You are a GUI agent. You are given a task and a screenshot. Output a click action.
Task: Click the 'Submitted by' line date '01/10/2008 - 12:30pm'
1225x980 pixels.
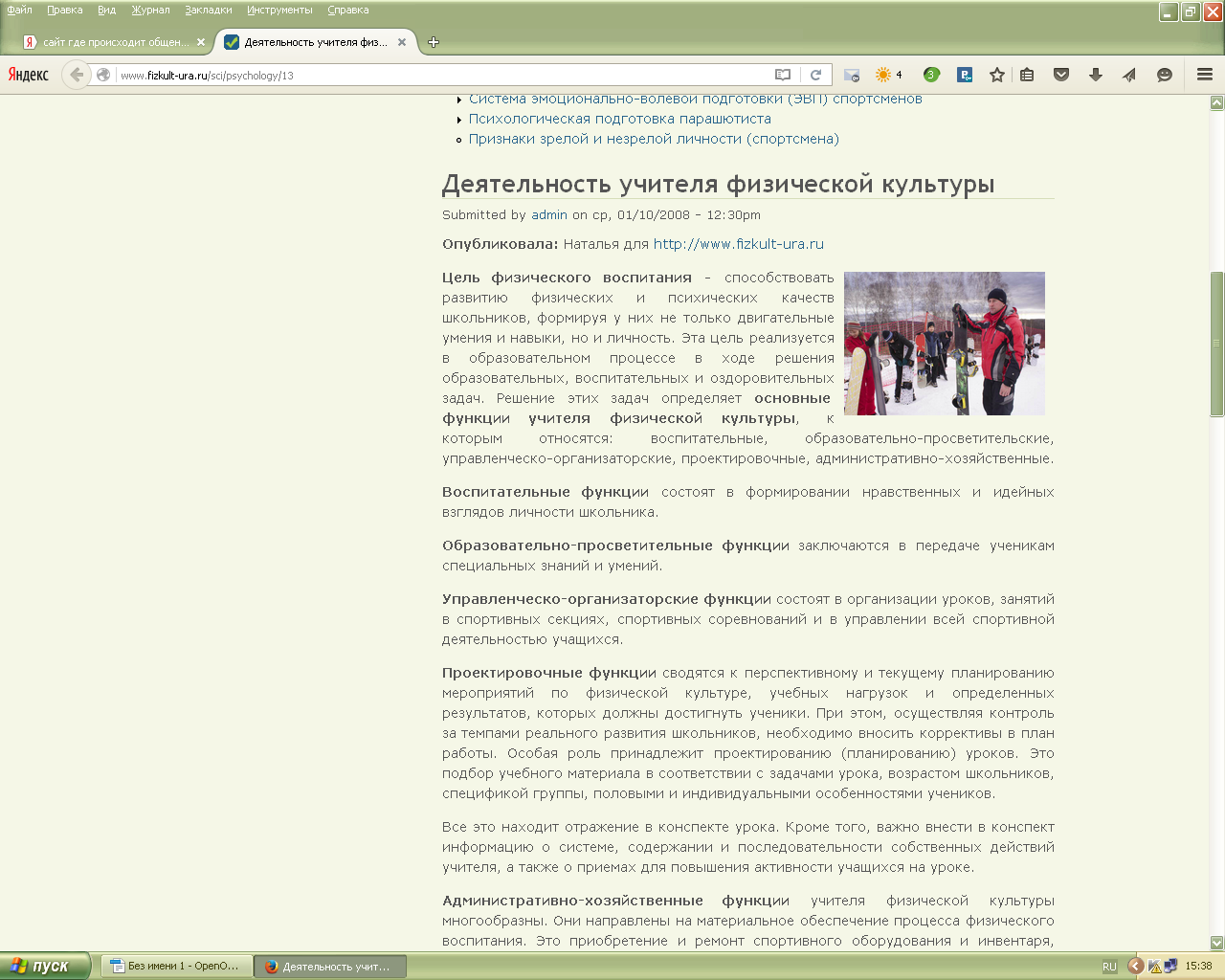689,215
